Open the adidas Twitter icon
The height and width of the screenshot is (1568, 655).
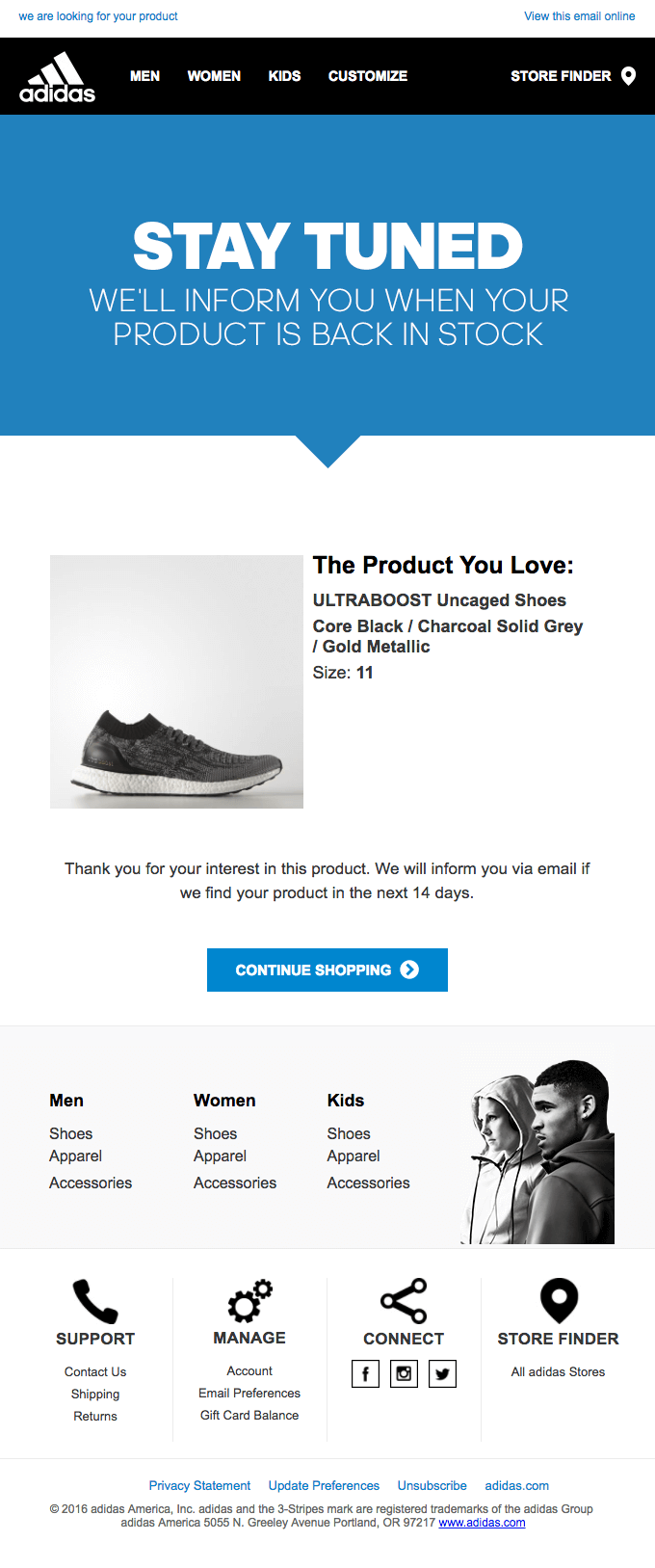(442, 1373)
